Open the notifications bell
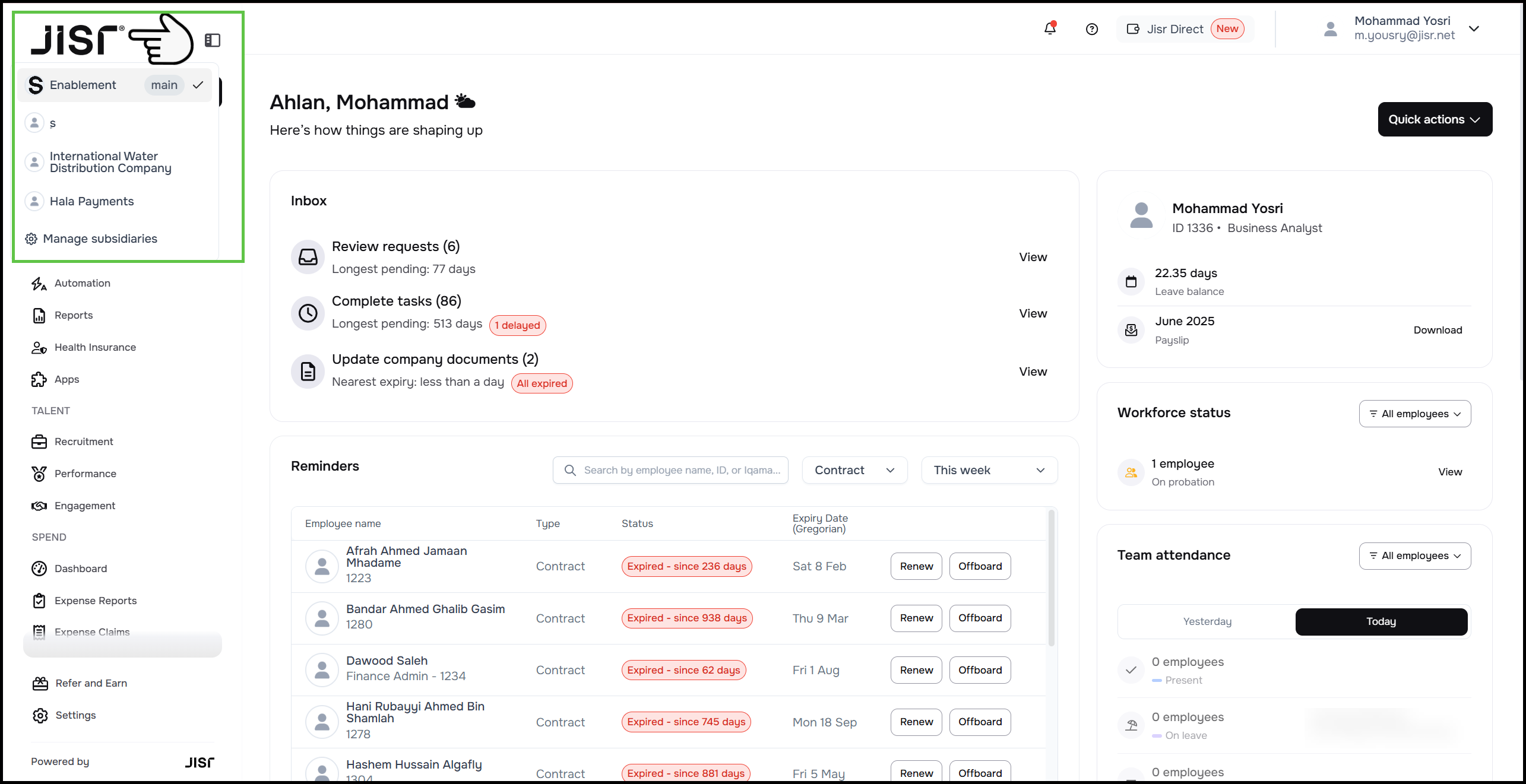The height and width of the screenshot is (784, 1526). click(1050, 28)
